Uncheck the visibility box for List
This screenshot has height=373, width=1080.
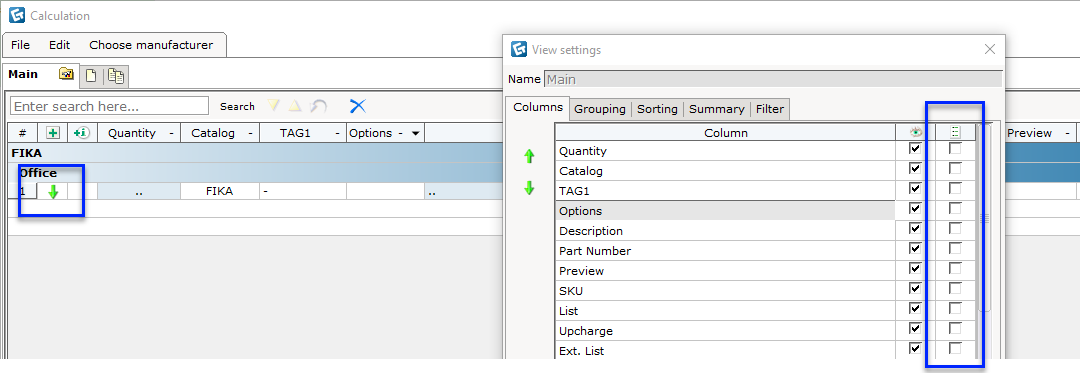click(915, 308)
